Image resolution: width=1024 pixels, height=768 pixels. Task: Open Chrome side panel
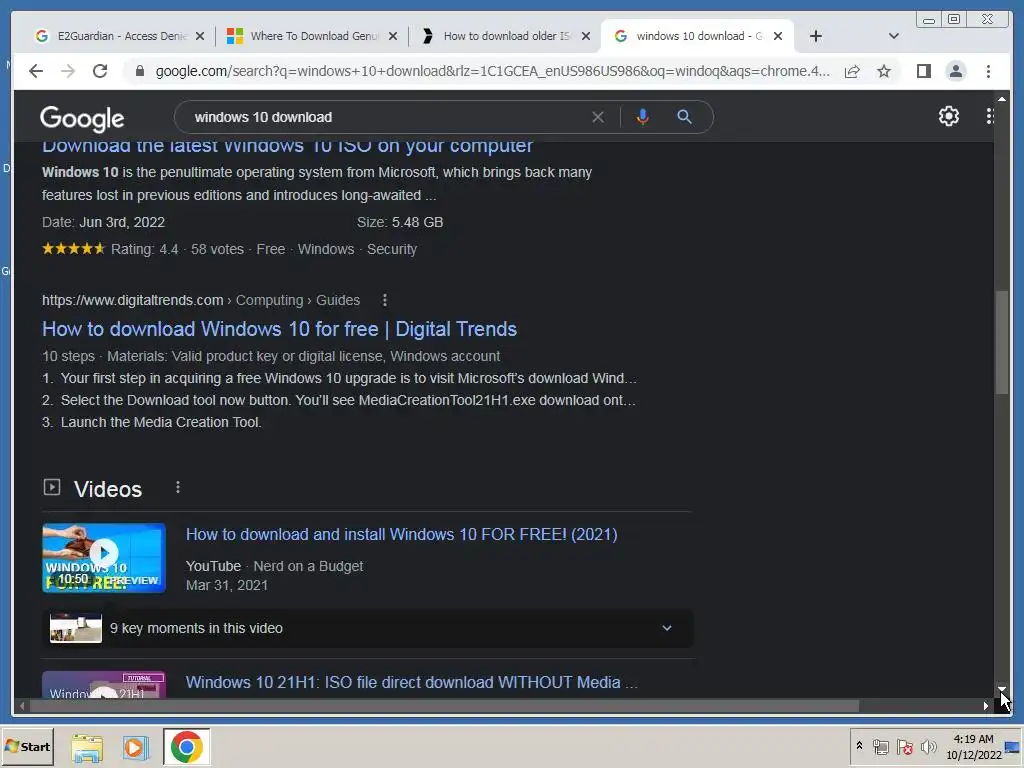tap(923, 71)
